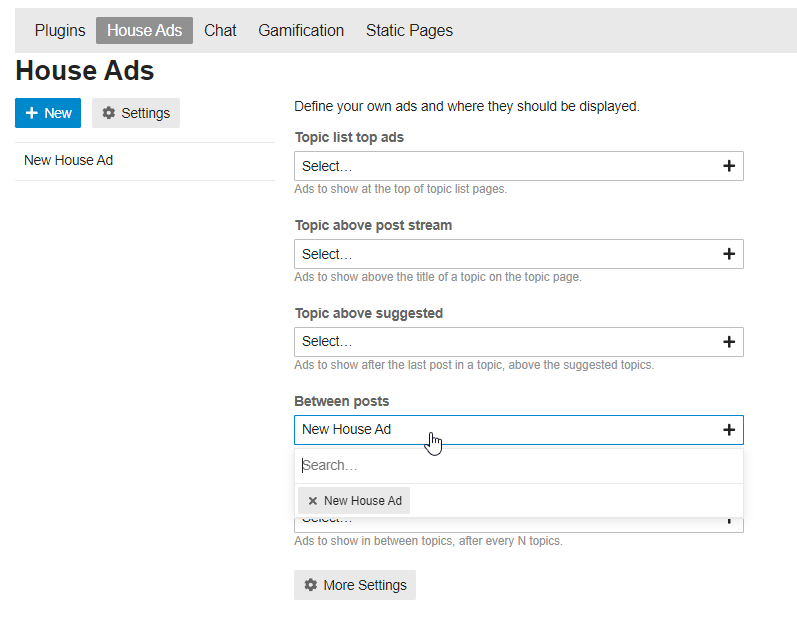Remove New House Ad via the x icon
The height and width of the screenshot is (621, 797).
click(x=313, y=501)
